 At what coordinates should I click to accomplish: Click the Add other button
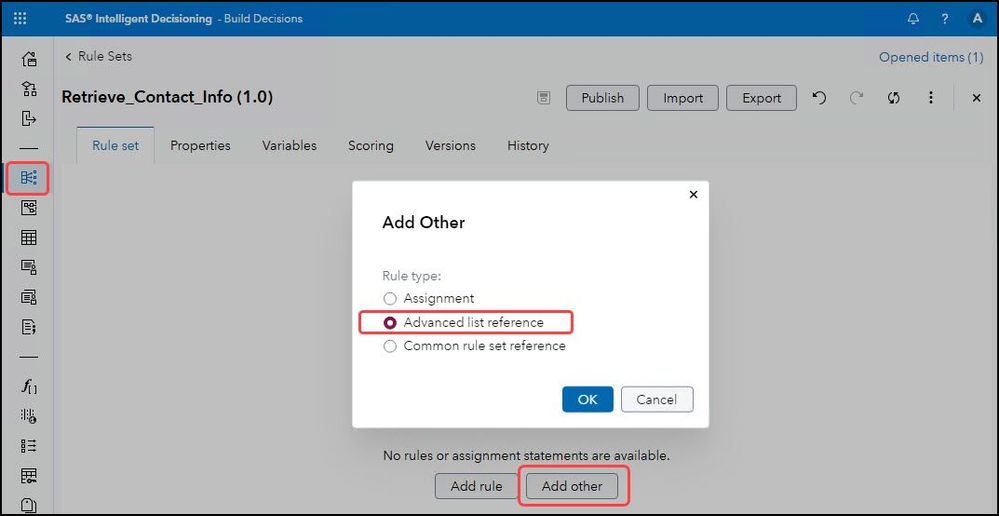[572, 486]
